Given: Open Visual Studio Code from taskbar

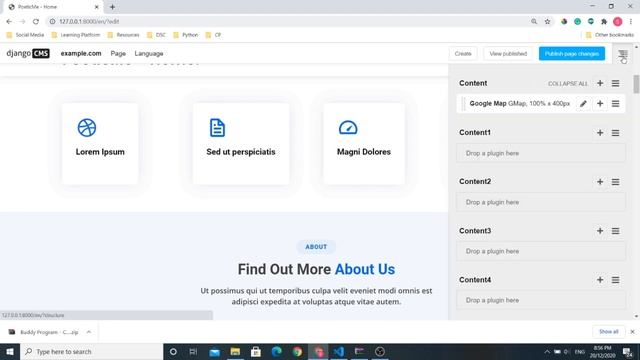Looking at the screenshot, I should [338, 351].
